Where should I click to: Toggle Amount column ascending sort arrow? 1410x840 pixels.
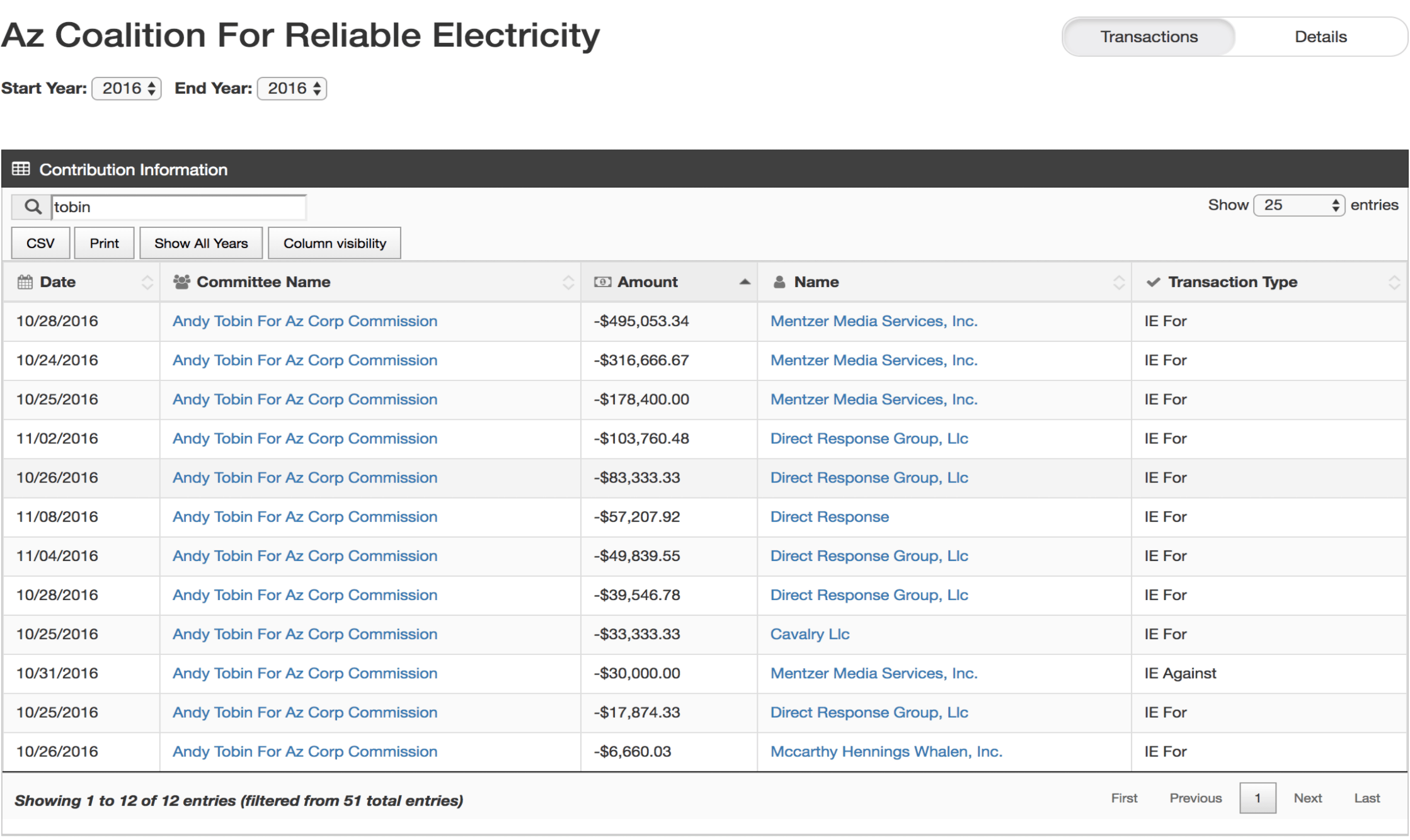745,282
